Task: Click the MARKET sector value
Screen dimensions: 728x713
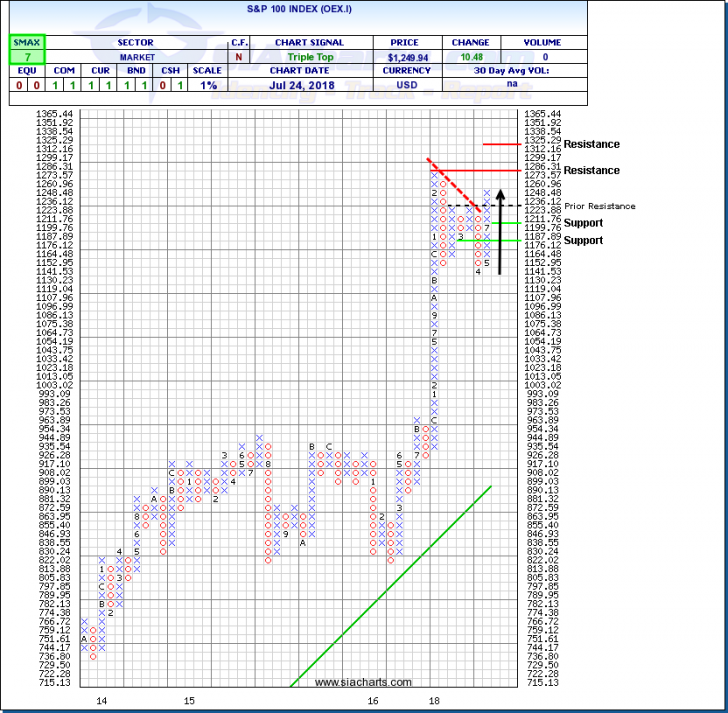Action: [x=132, y=59]
